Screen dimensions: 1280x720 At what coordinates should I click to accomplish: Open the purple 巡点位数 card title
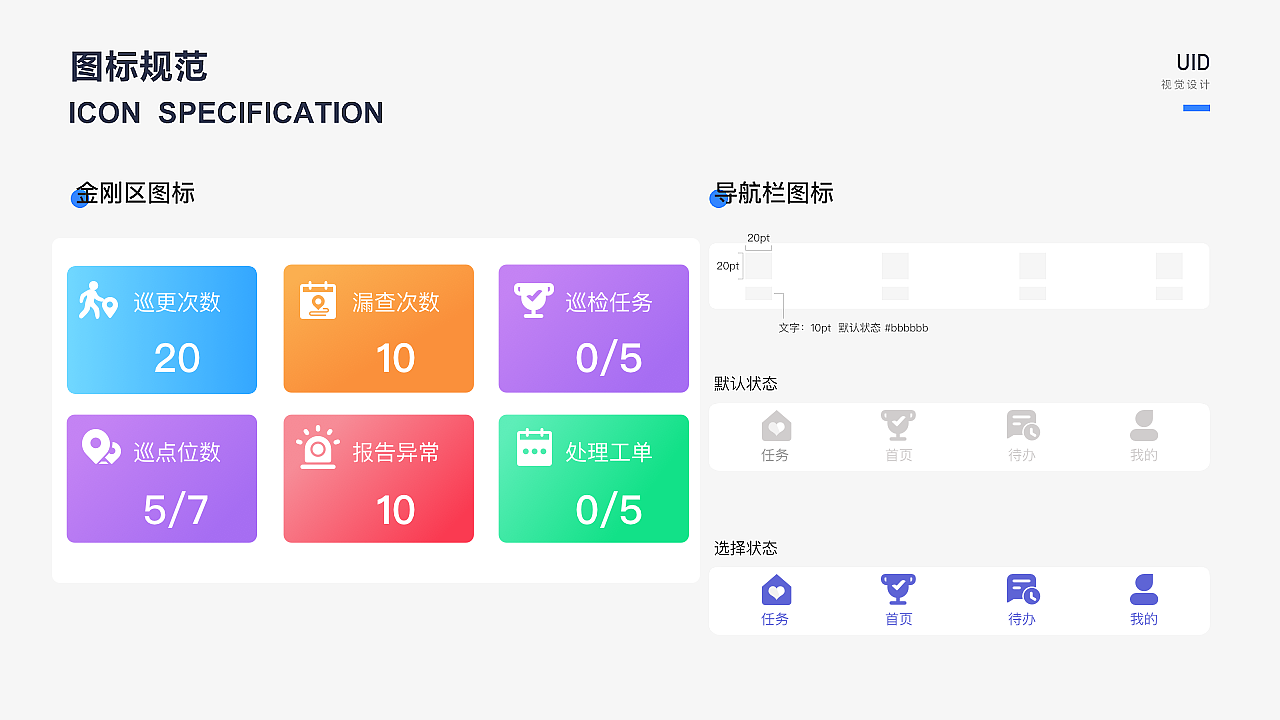pos(177,452)
